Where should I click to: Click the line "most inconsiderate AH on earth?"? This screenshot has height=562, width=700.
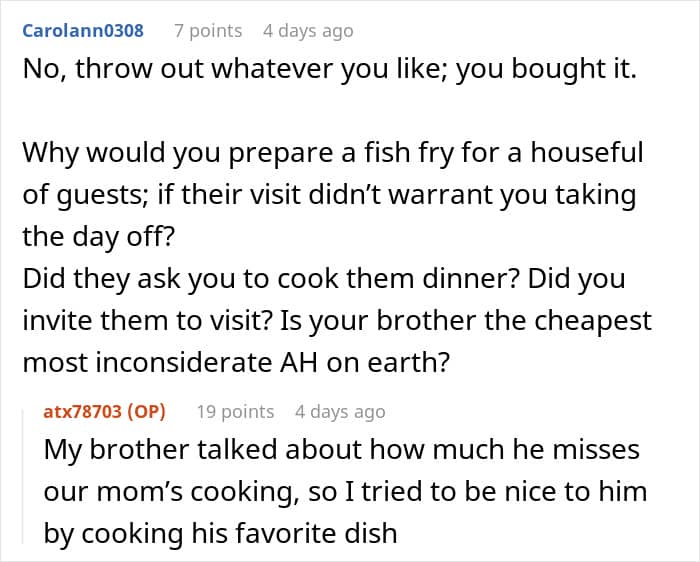pos(236,362)
